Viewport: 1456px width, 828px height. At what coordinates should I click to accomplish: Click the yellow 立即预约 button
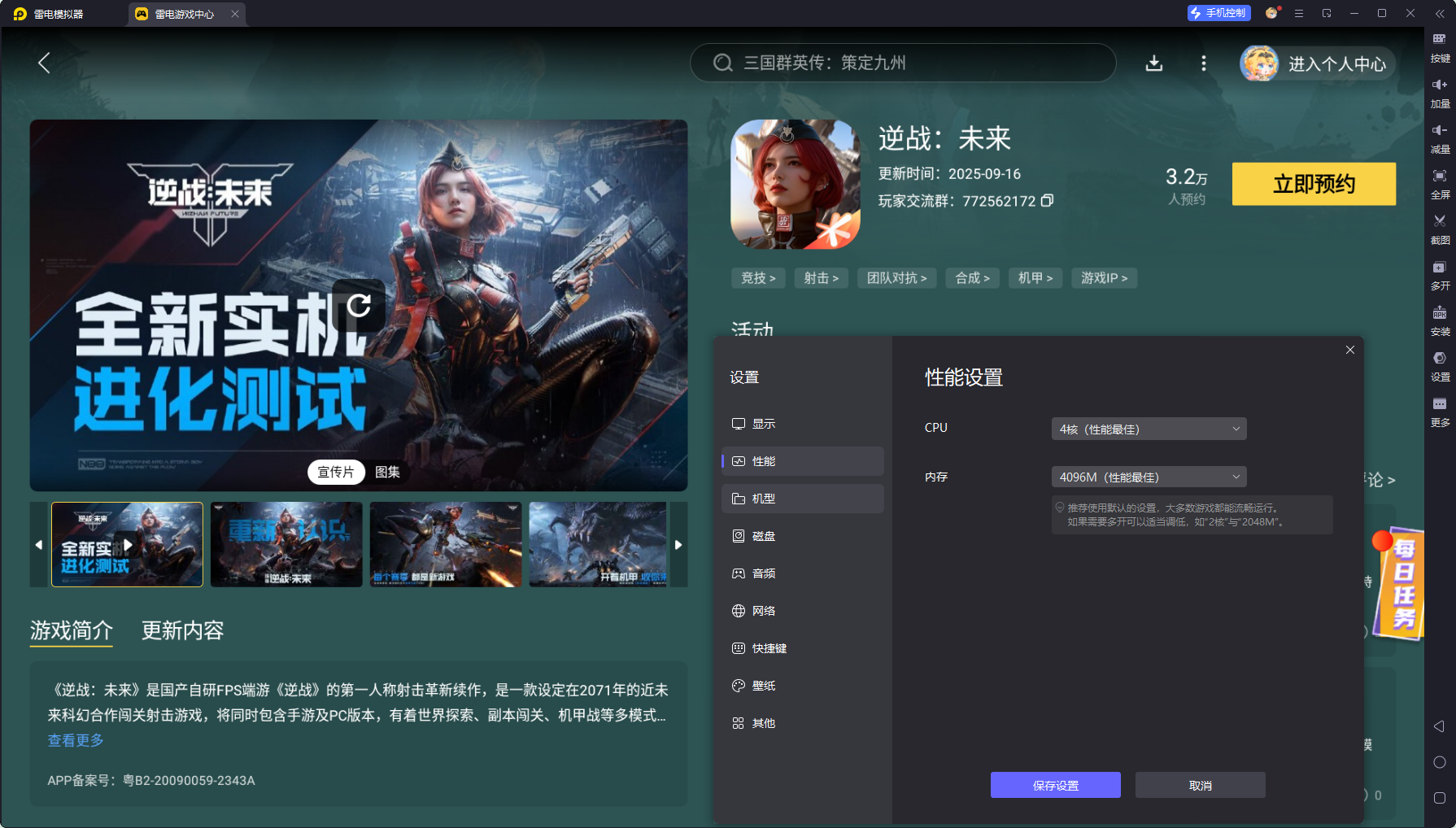click(1314, 184)
